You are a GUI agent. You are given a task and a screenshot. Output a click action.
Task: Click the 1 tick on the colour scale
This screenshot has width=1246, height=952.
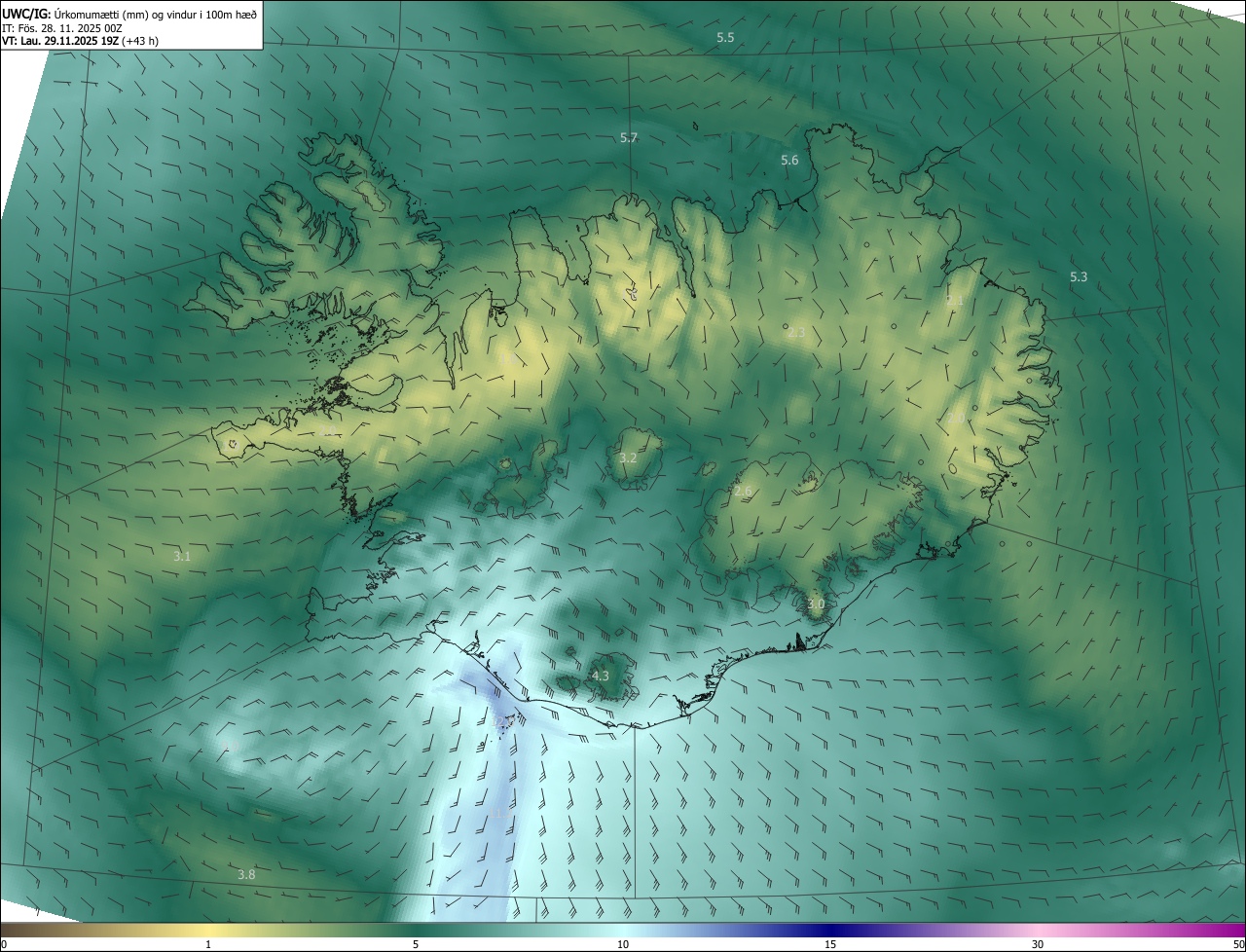click(x=208, y=944)
